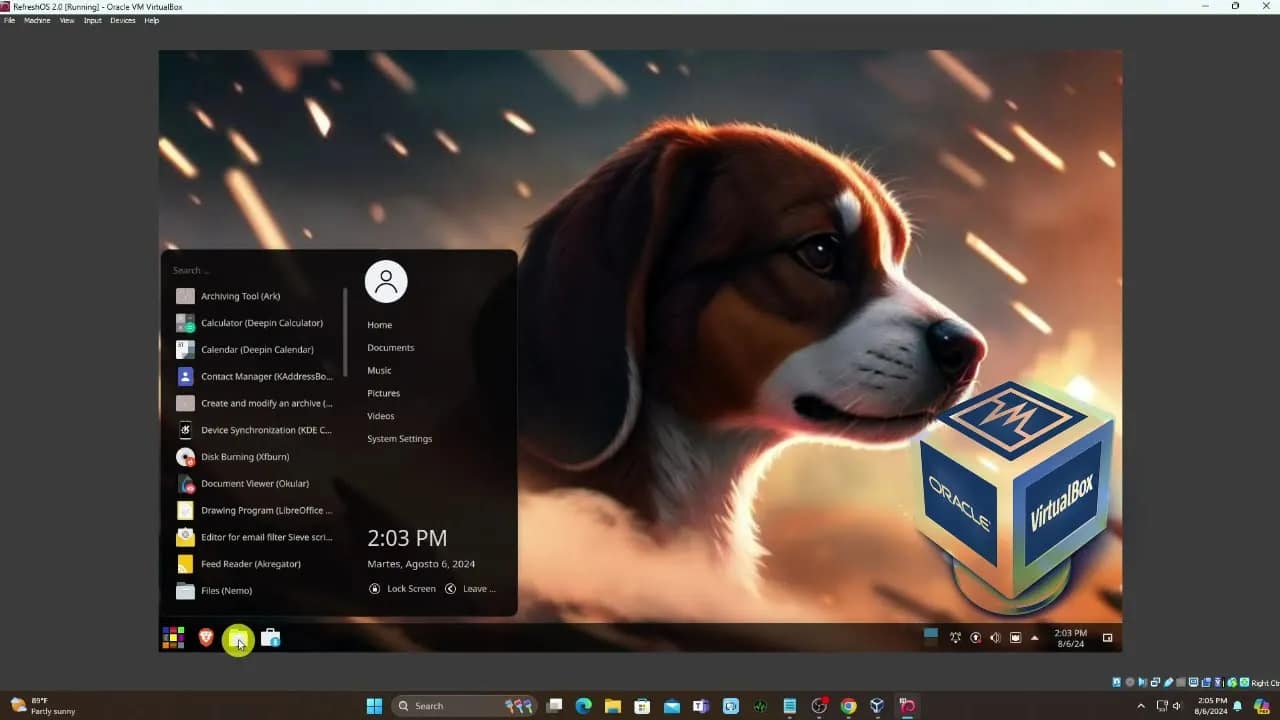Click the green application menu button on the panel

(x=238, y=638)
